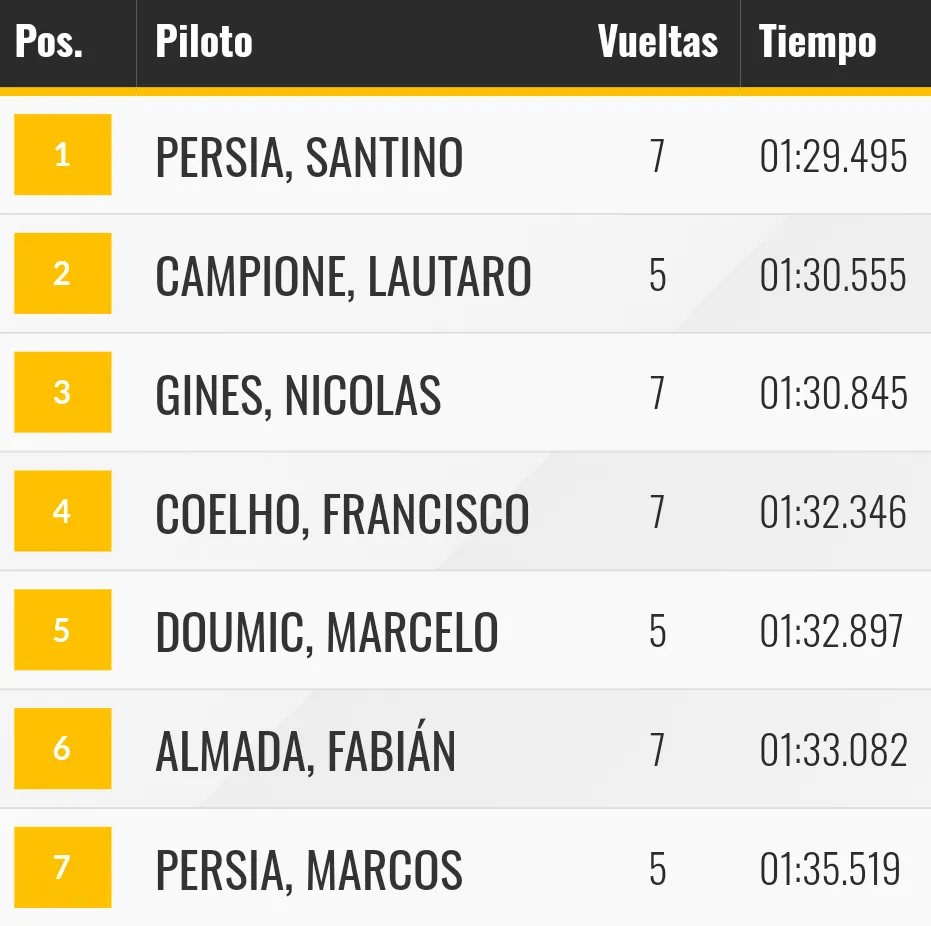This screenshot has height=926, width=931.
Task: Click on GINES, NICOLAS name
Action: pos(298,394)
